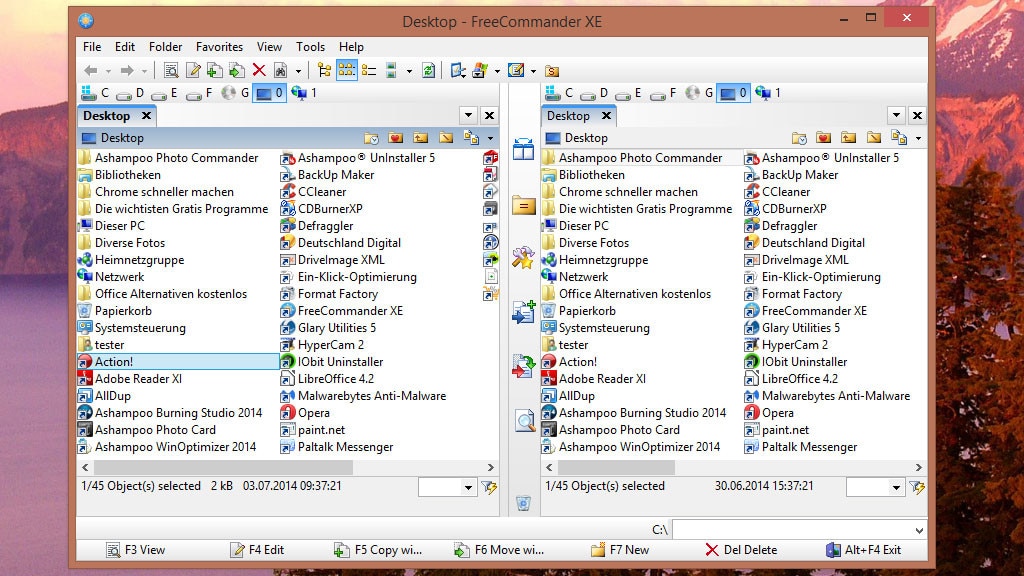Open the left panel filter combo box
Screen dimensions: 1024x576
click(x=447, y=487)
